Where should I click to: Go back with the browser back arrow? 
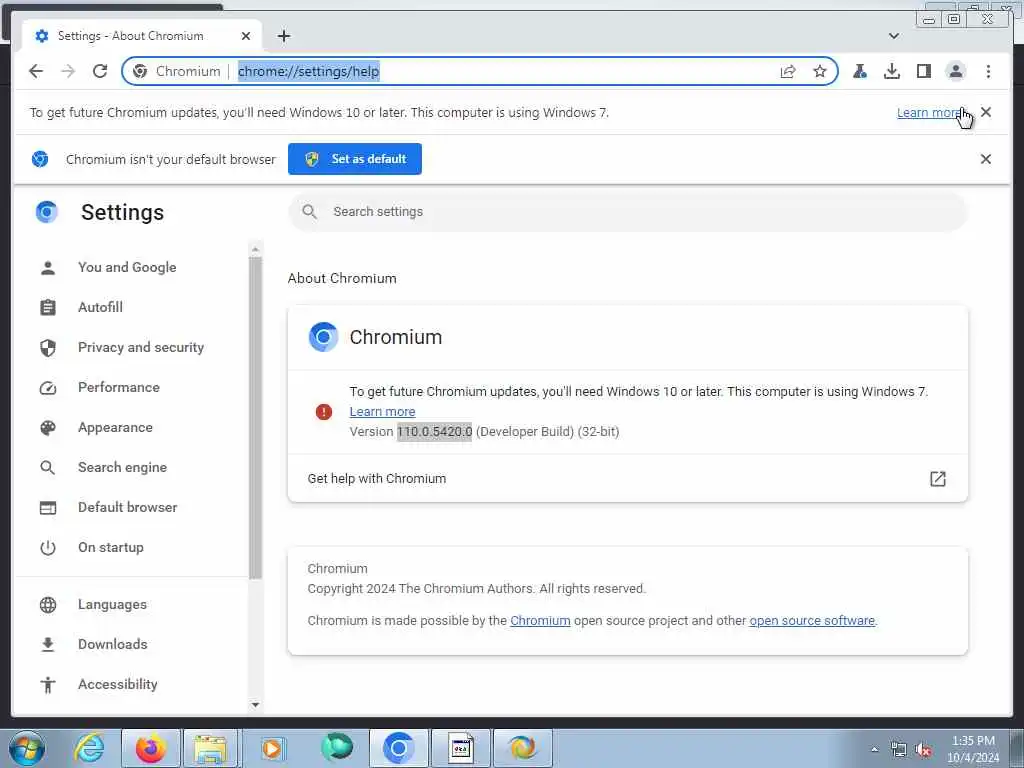(36, 71)
